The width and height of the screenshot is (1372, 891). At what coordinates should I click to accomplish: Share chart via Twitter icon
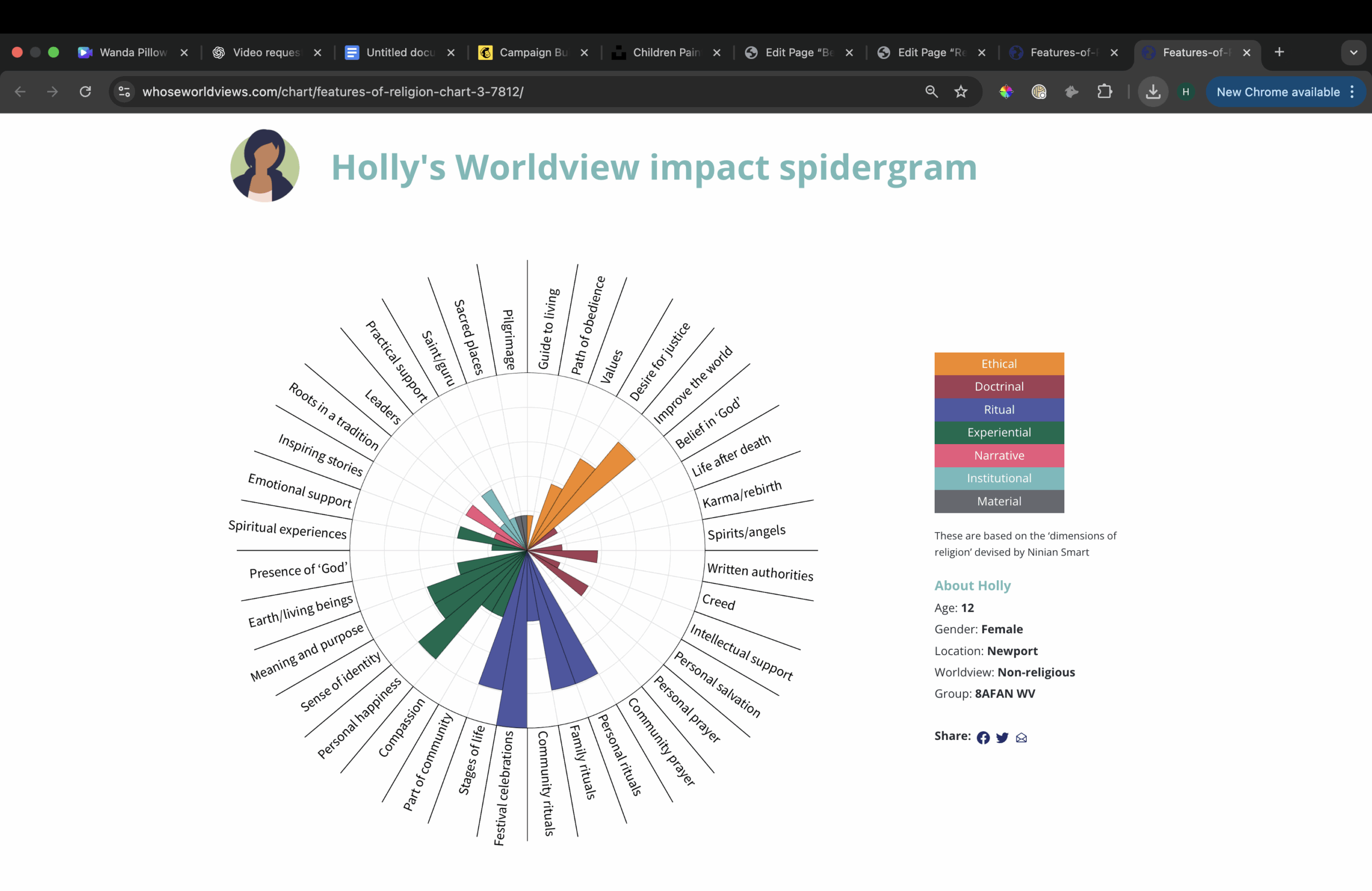tap(1002, 738)
